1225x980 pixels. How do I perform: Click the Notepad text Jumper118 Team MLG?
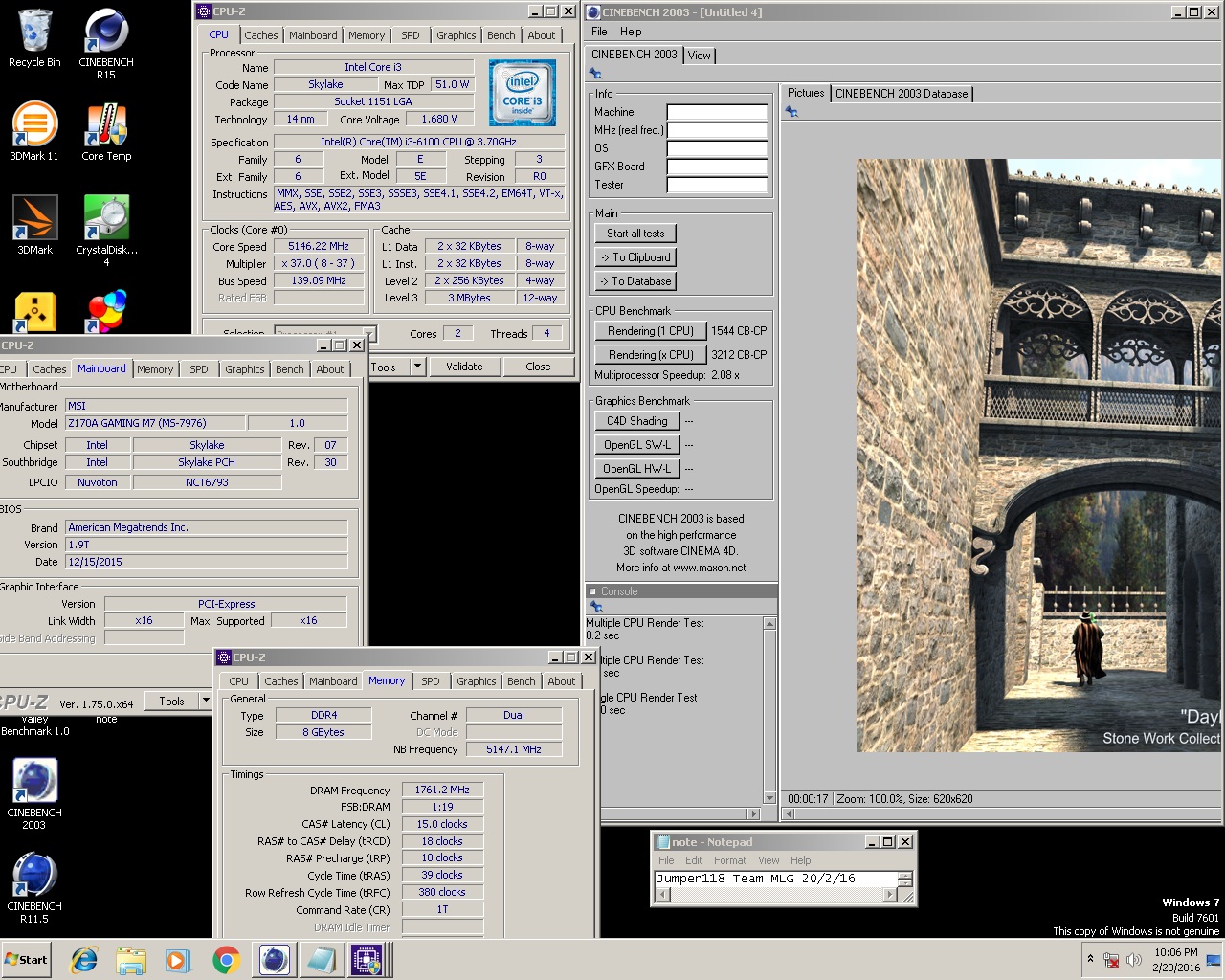(725, 879)
